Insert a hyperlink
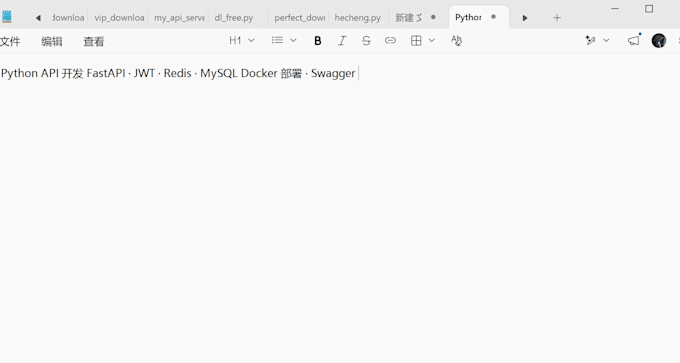 [x=390, y=41]
